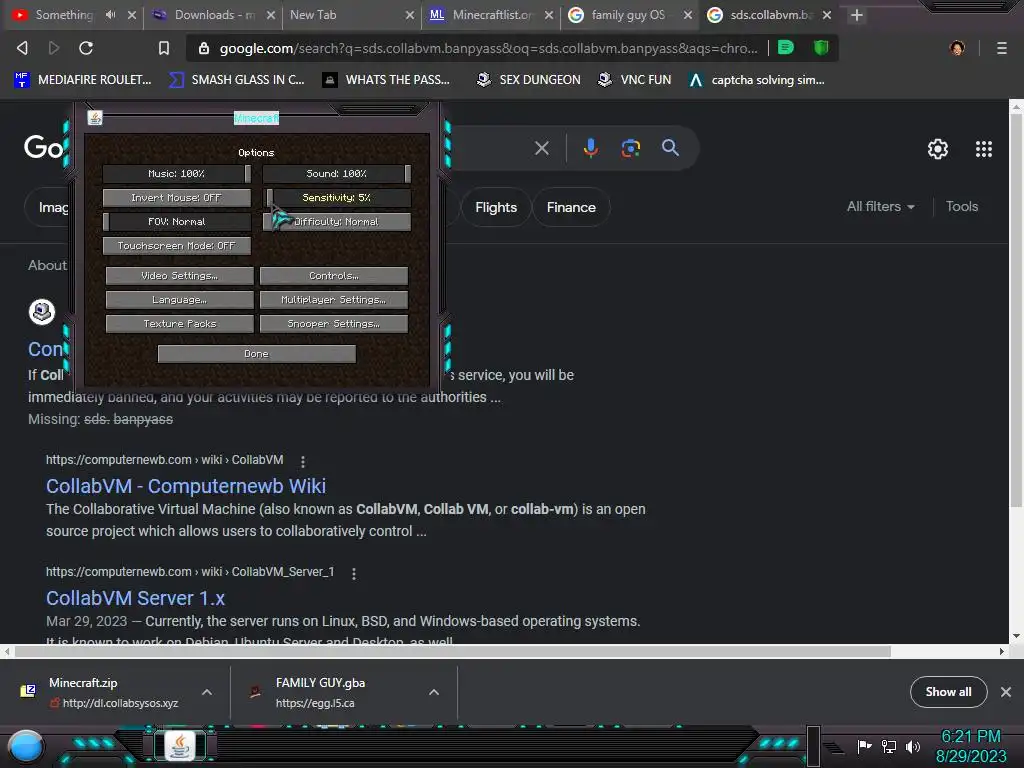Close the Downloads tab

click(x=271, y=14)
